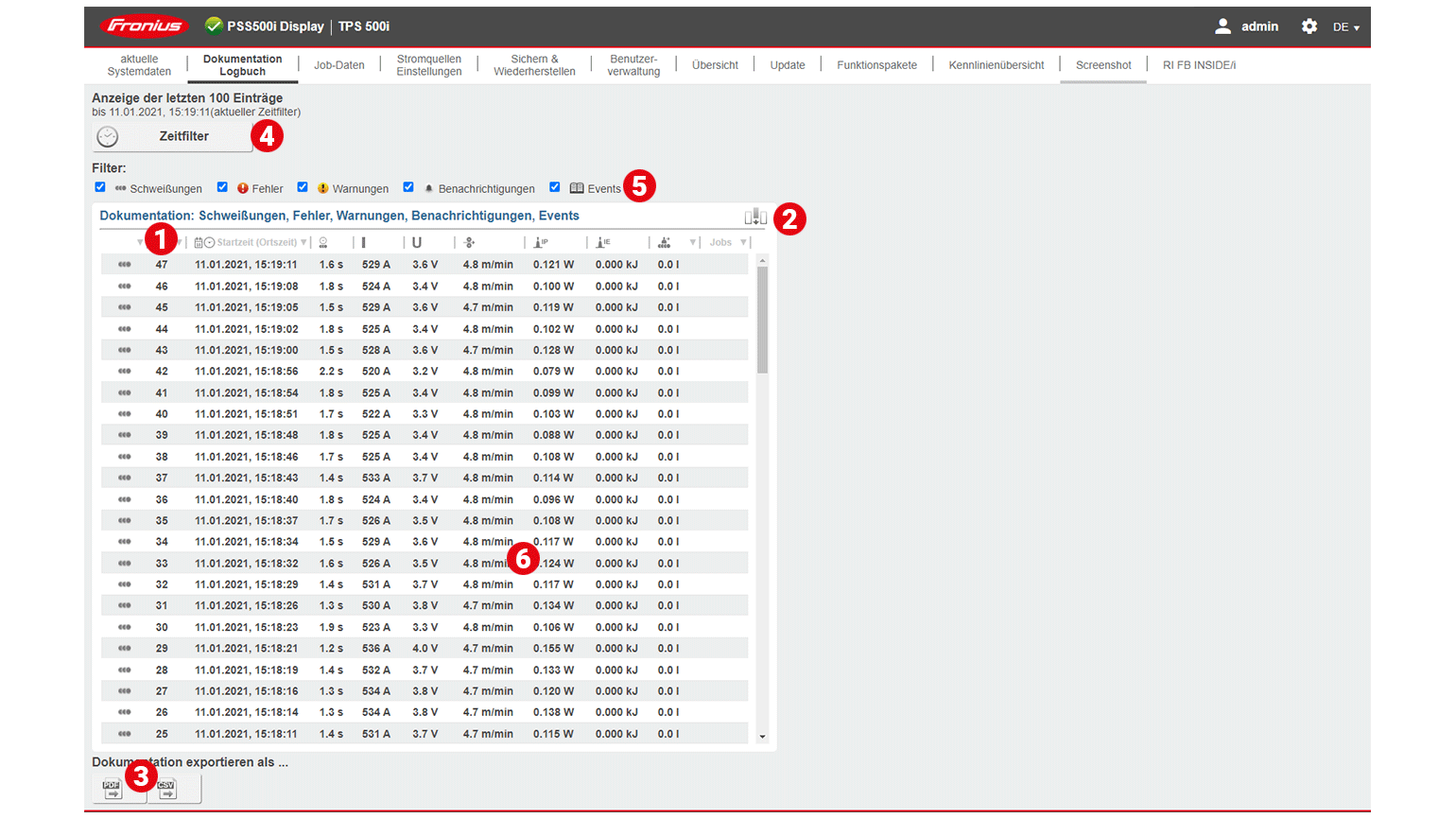1456x819 pixels.
Task: Open the Kennlinienübersicht tab
Action: [x=996, y=65]
